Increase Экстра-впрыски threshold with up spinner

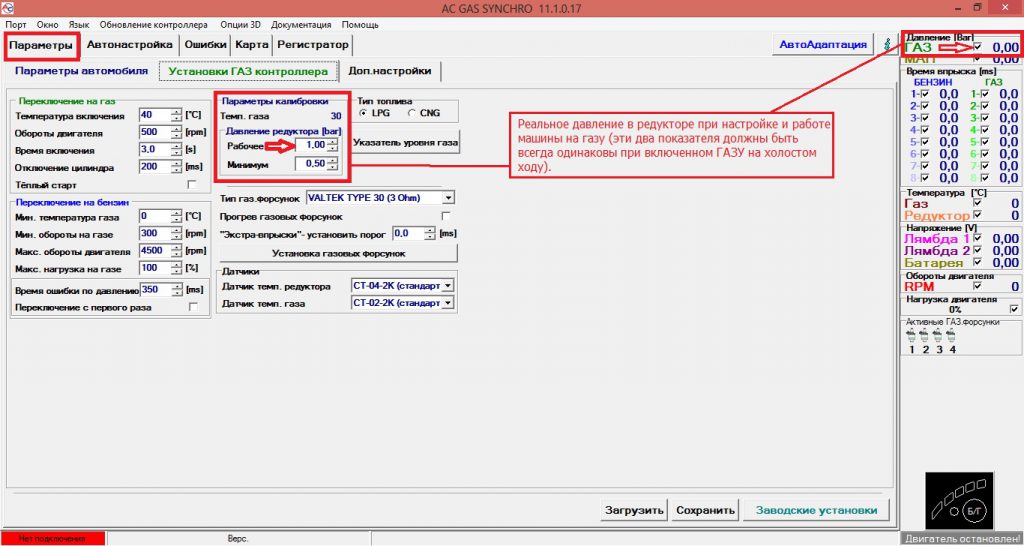point(429,230)
